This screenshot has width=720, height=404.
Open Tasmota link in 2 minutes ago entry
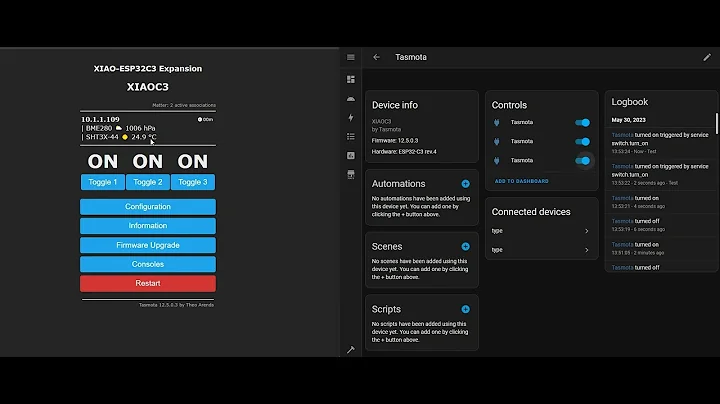[x=622, y=245]
